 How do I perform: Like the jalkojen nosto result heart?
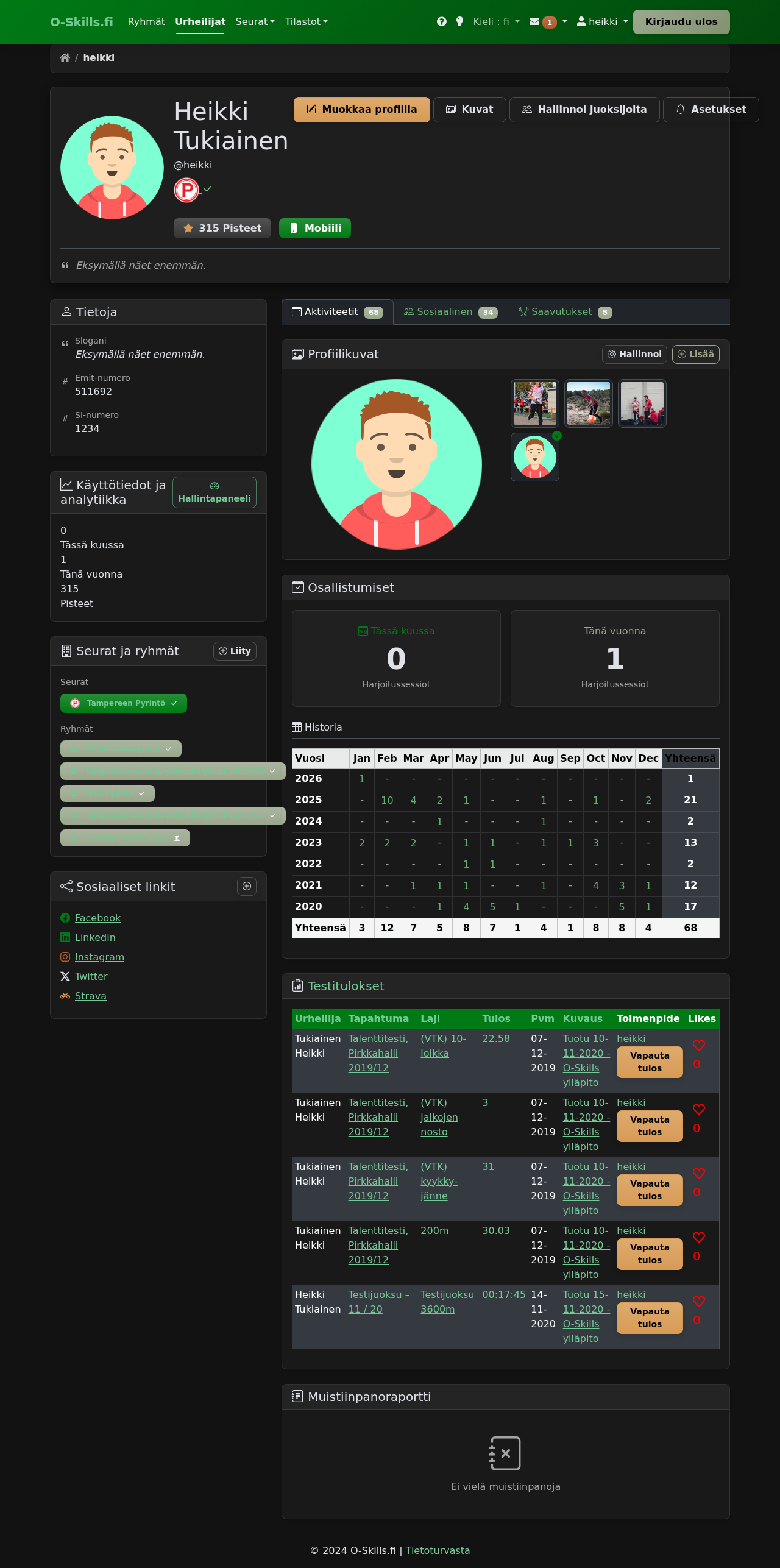699,1110
